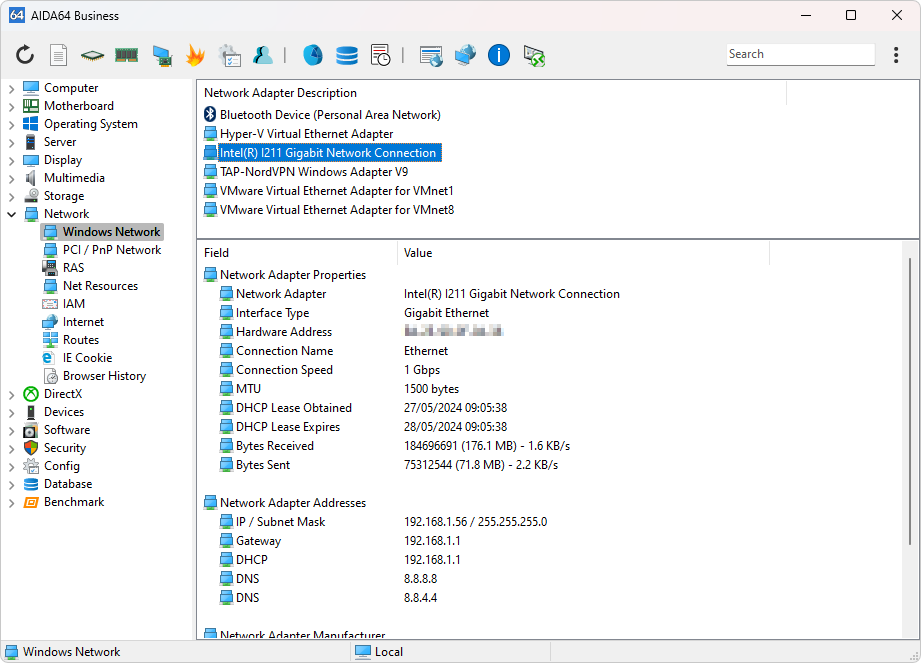Click into the Search field

800,55
